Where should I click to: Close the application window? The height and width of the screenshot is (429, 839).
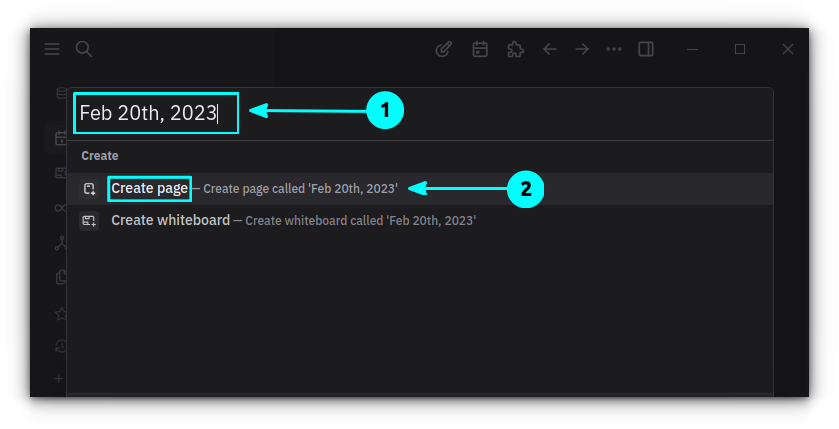point(788,49)
